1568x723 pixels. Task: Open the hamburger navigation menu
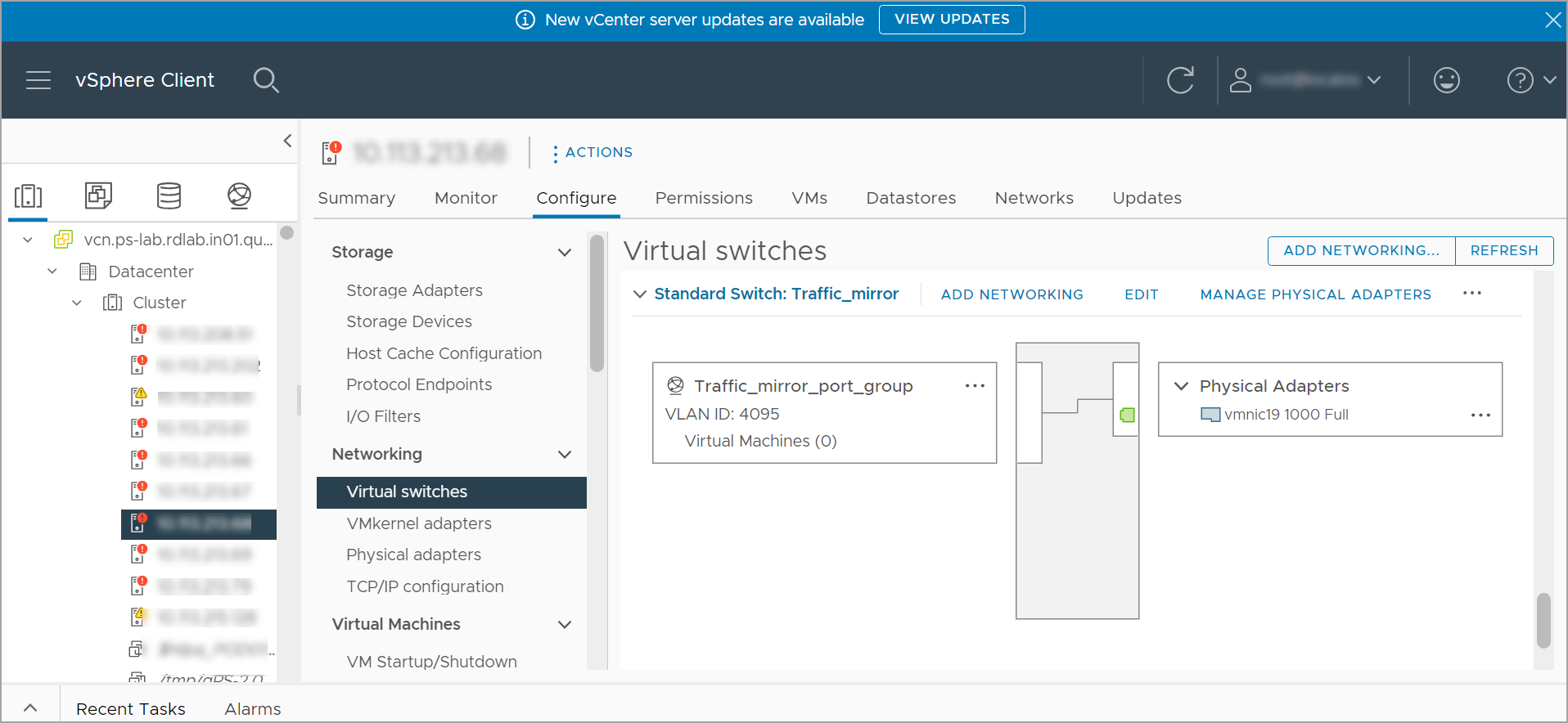(38, 80)
